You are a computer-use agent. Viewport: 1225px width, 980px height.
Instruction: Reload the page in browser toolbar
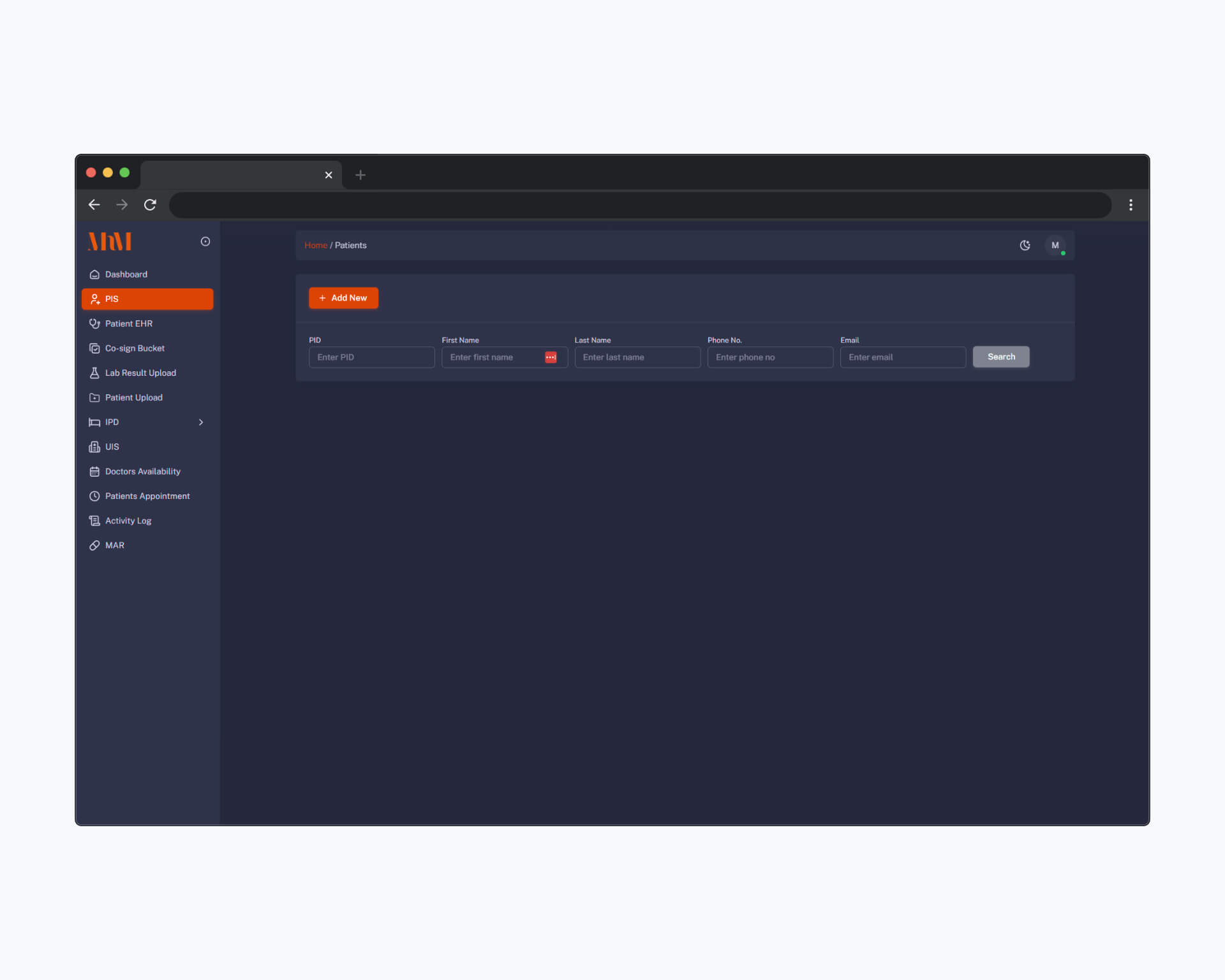point(150,205)
